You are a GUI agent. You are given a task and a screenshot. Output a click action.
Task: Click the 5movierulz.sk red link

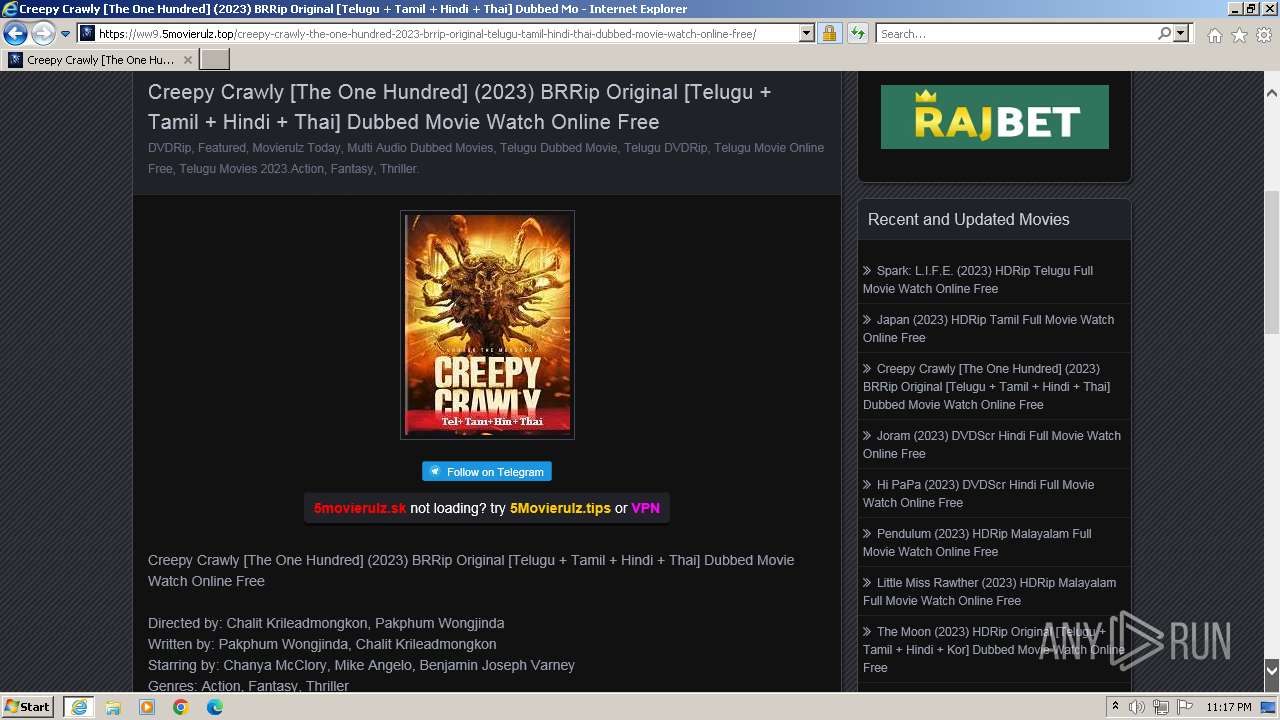coord(360,508)
